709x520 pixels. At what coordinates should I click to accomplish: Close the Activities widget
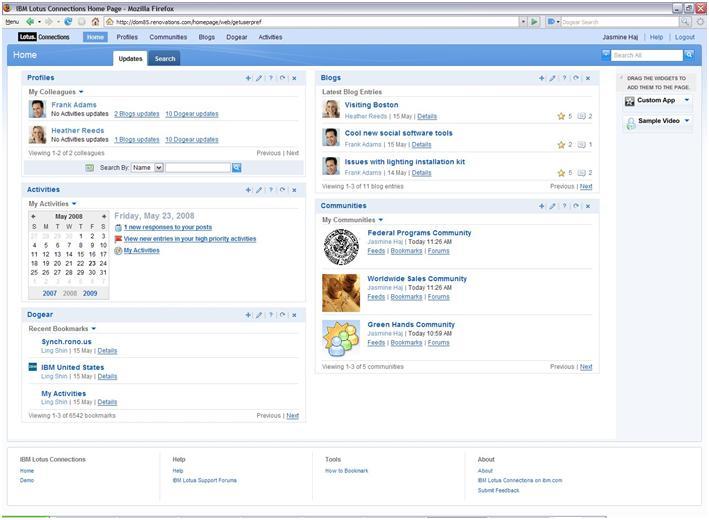point(294,190)
